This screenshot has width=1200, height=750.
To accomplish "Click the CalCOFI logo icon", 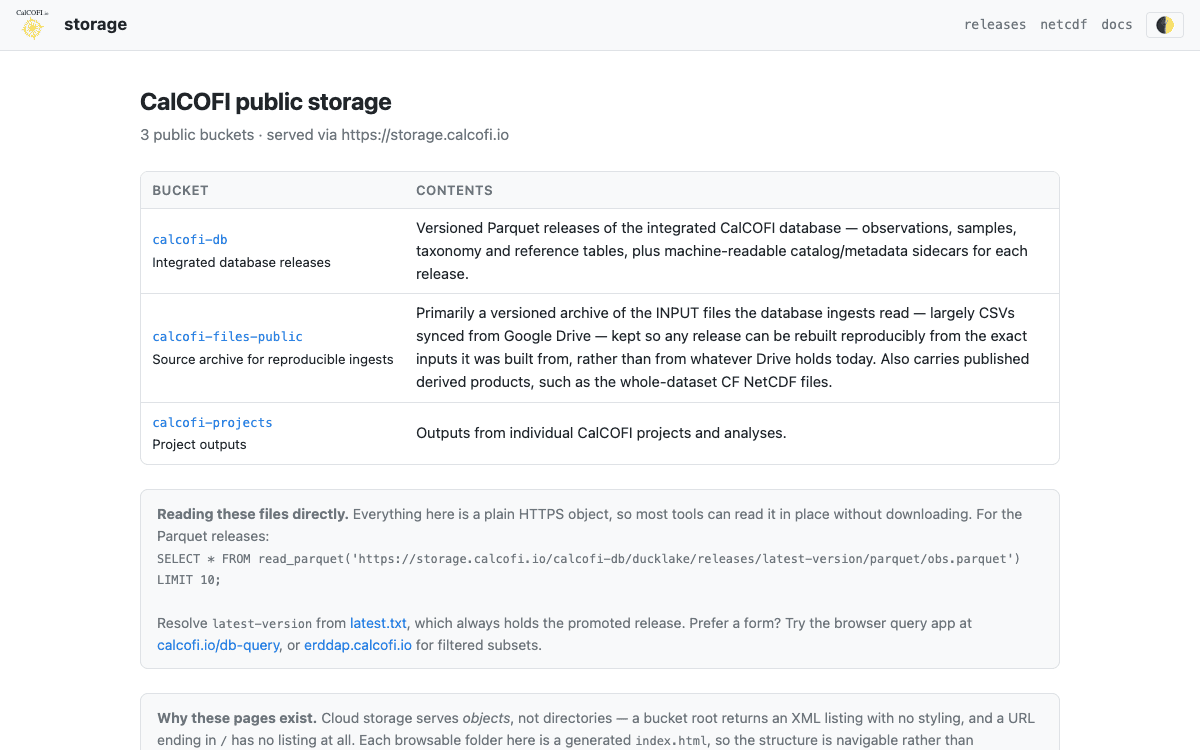I will [x=33, y=24].
